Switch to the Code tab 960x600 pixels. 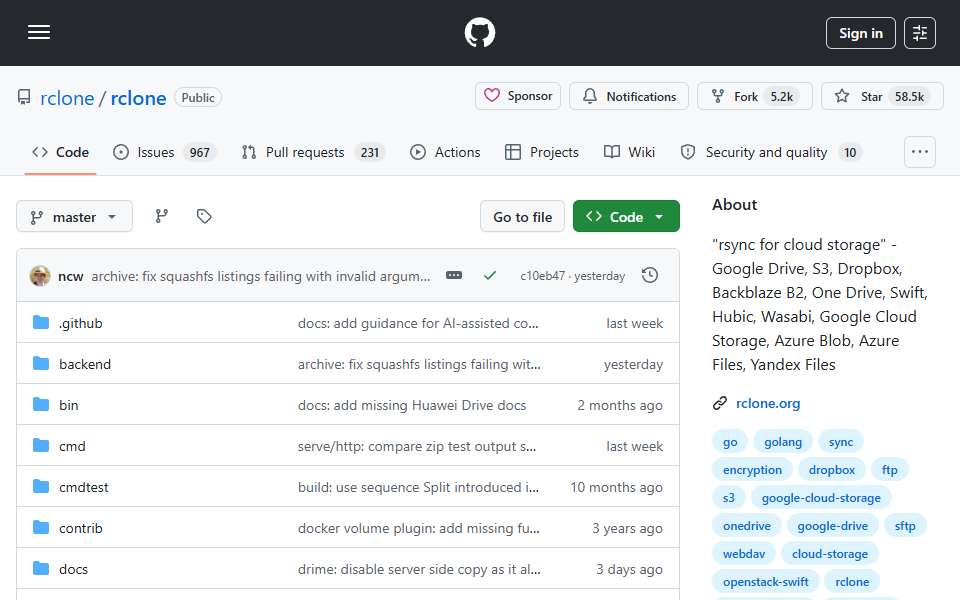point(61,152)
